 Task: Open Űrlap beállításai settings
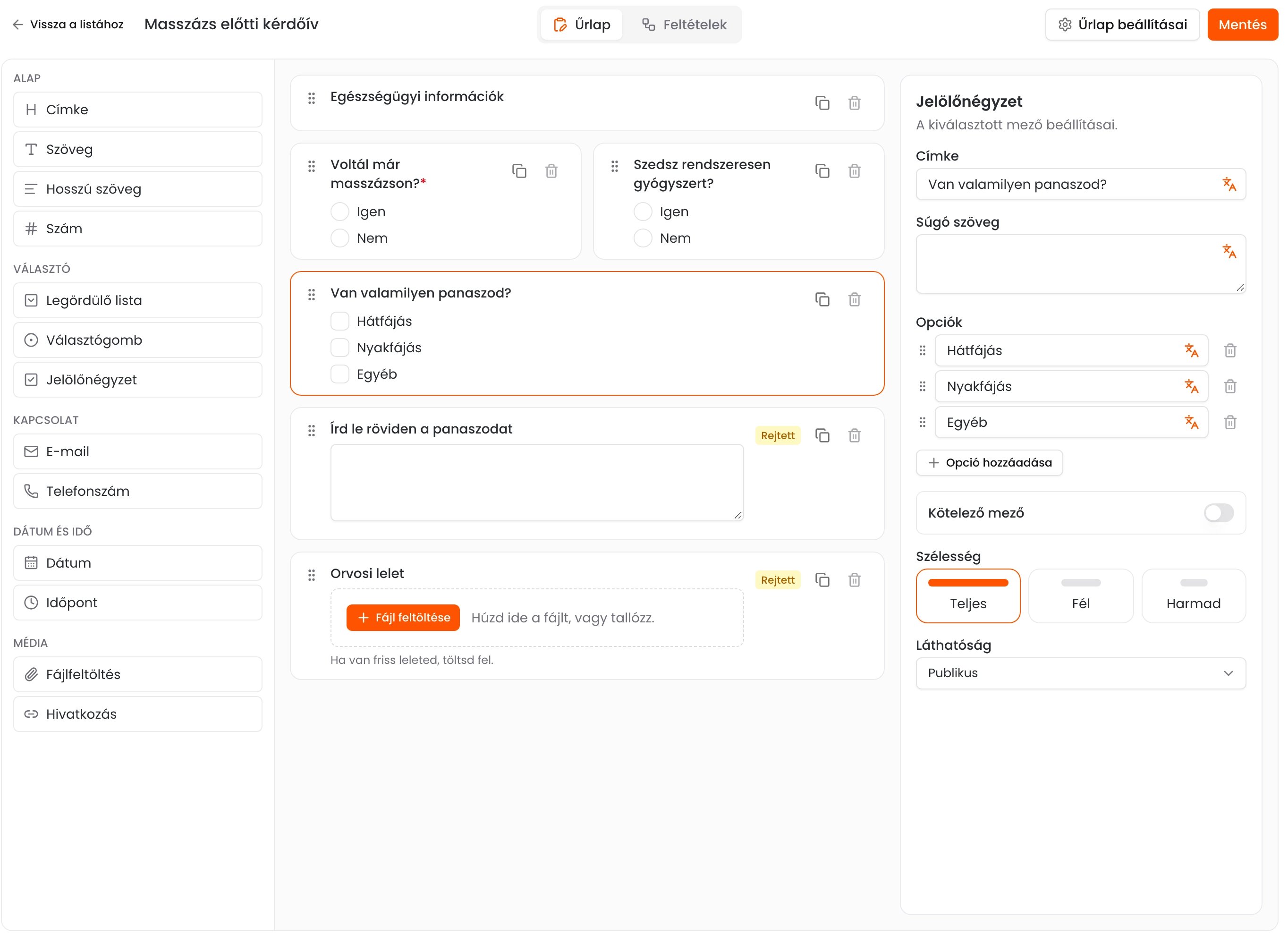[x=1122, y=25]
